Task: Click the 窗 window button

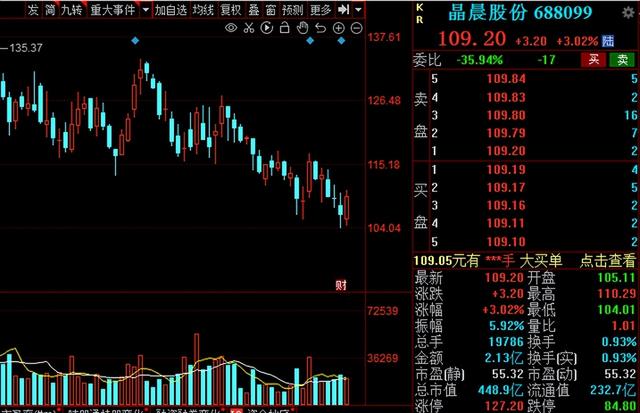Action: point(271,9)
